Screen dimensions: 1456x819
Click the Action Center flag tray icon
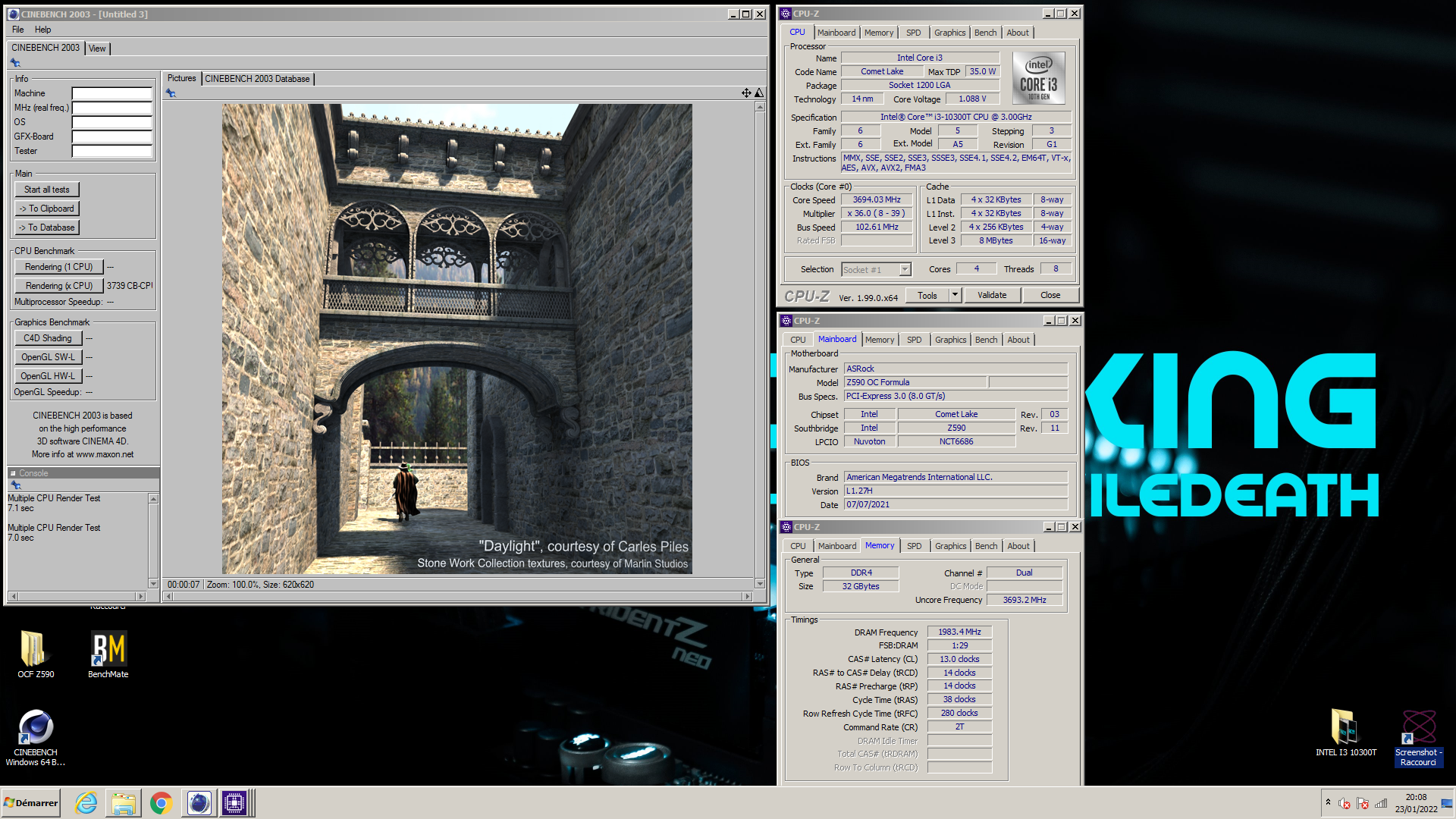1363,803
